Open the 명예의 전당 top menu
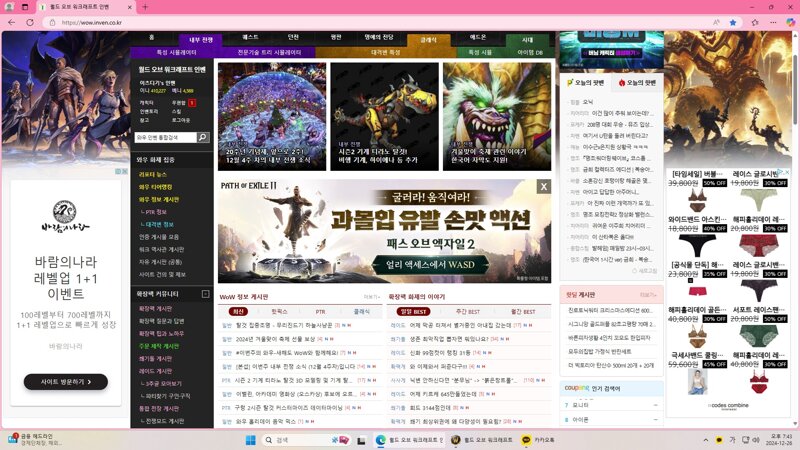 tap(379, 37)
